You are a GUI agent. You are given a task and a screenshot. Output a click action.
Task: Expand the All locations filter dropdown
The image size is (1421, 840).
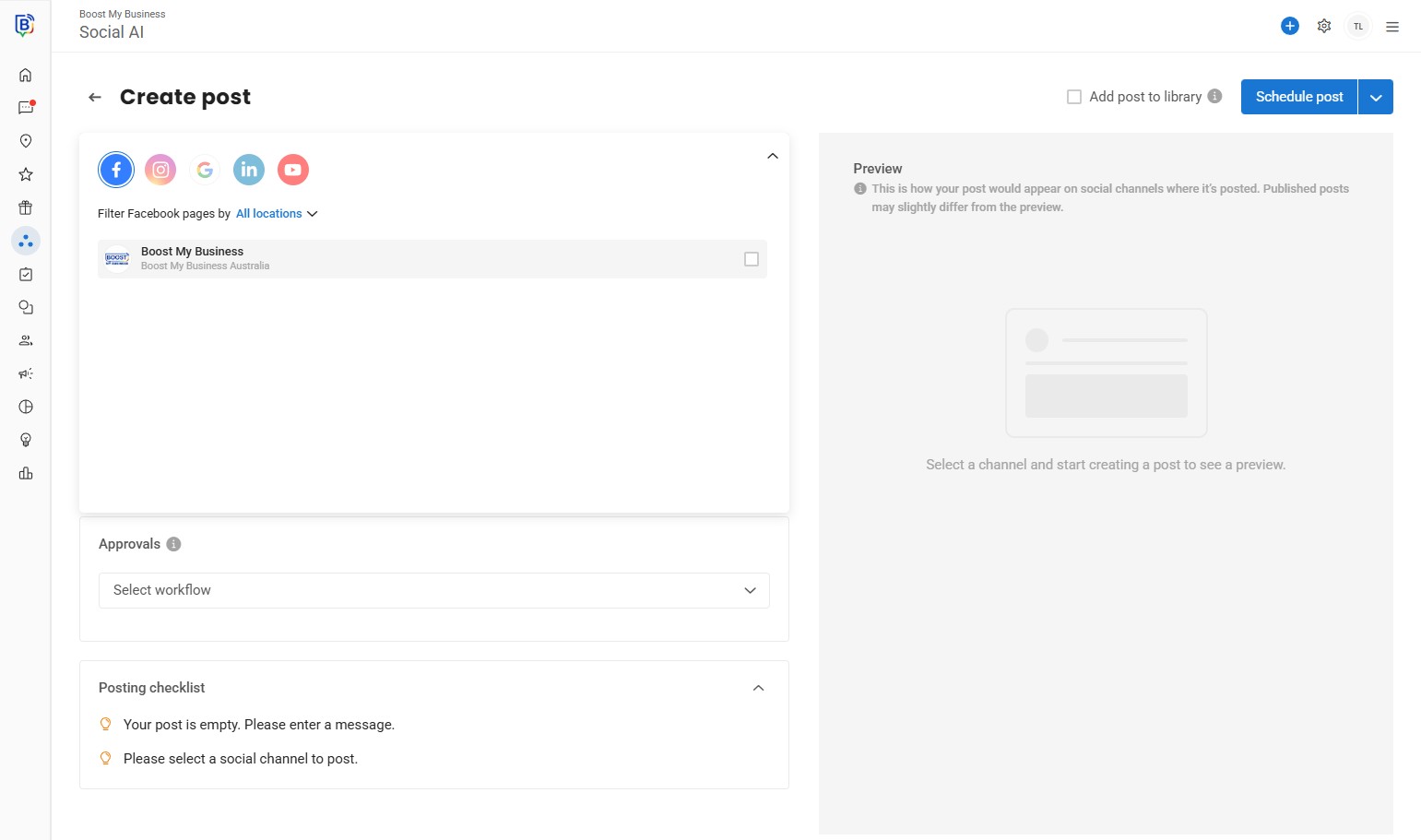tap(277, 214)
